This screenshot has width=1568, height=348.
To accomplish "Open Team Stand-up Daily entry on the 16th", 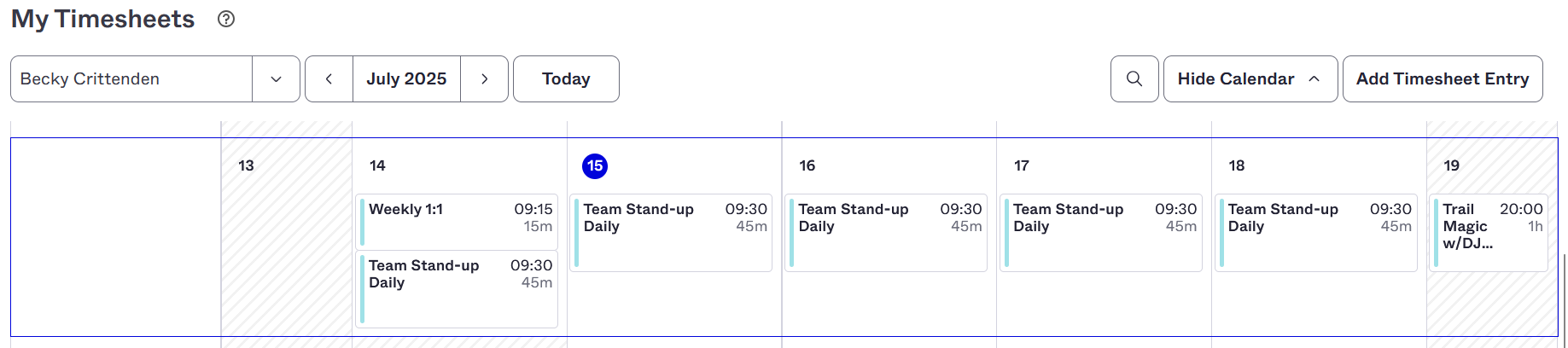I will click(x=886, y=232).
